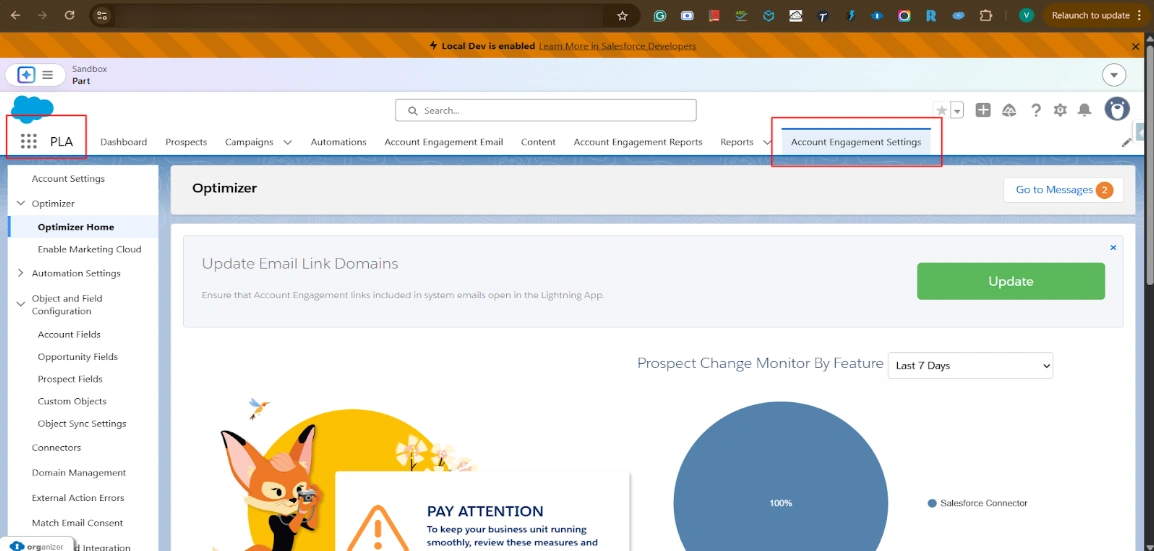The width and height of the screenshot is (1154, 551).
Task: Dismiss the Local Dev banner
Action: tap(1136, 46)
